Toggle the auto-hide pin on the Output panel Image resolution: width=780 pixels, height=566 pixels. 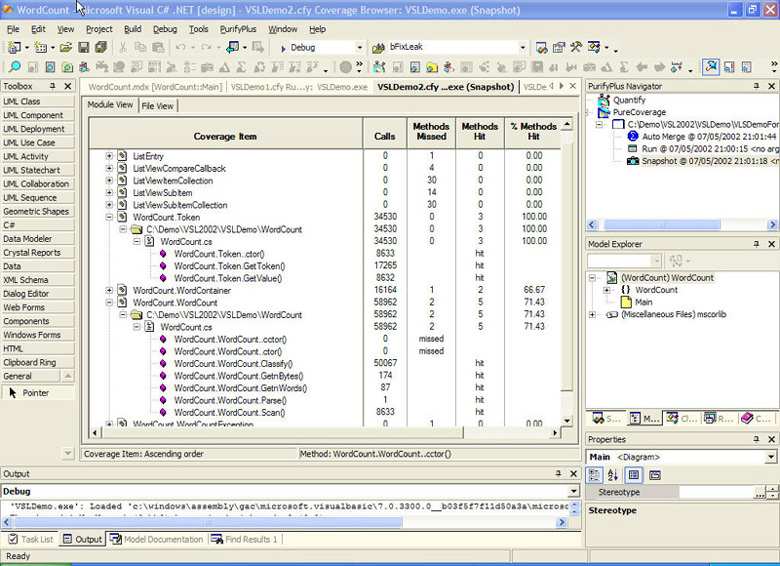tap(558, 473)
